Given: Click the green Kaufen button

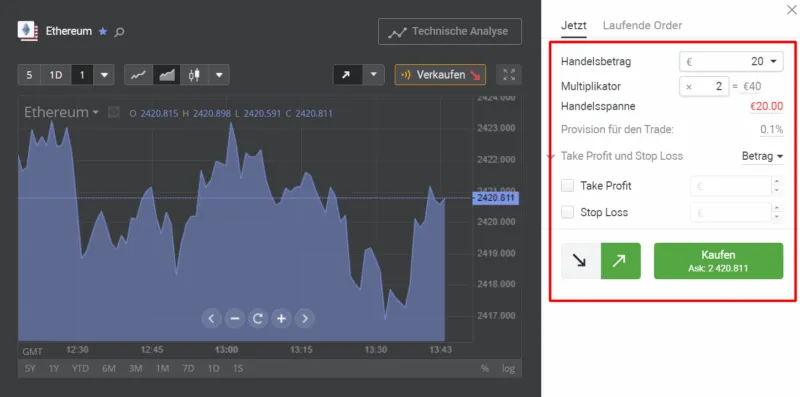Looking at the screenshot, I should [718, 261].
